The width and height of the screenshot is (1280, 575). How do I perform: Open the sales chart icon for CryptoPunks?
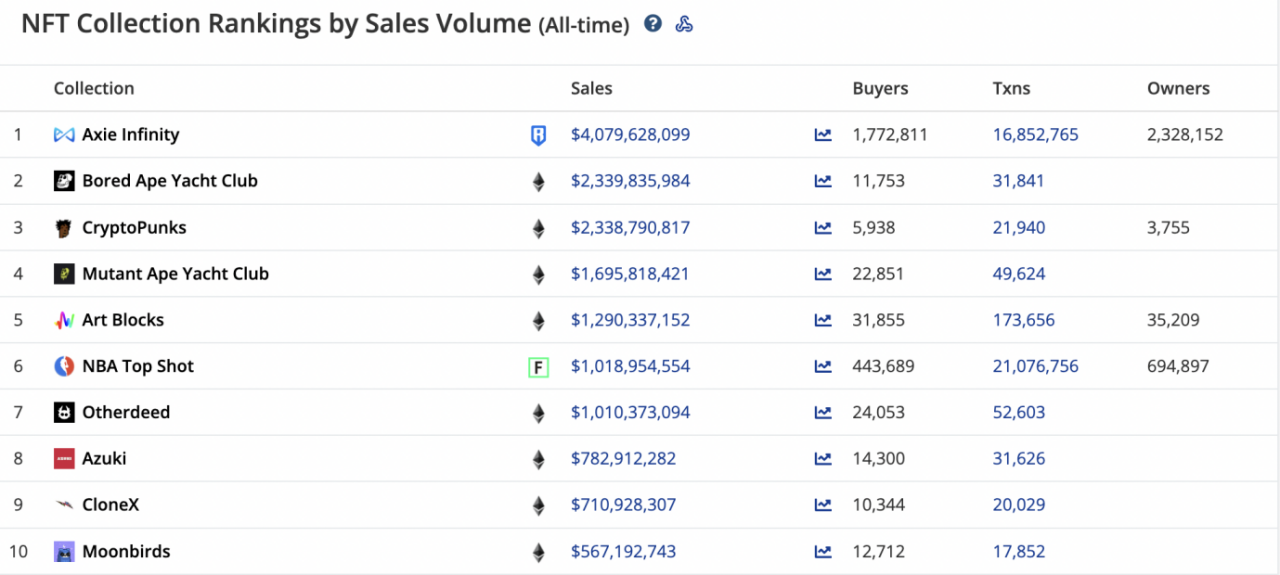coord(823,228)
